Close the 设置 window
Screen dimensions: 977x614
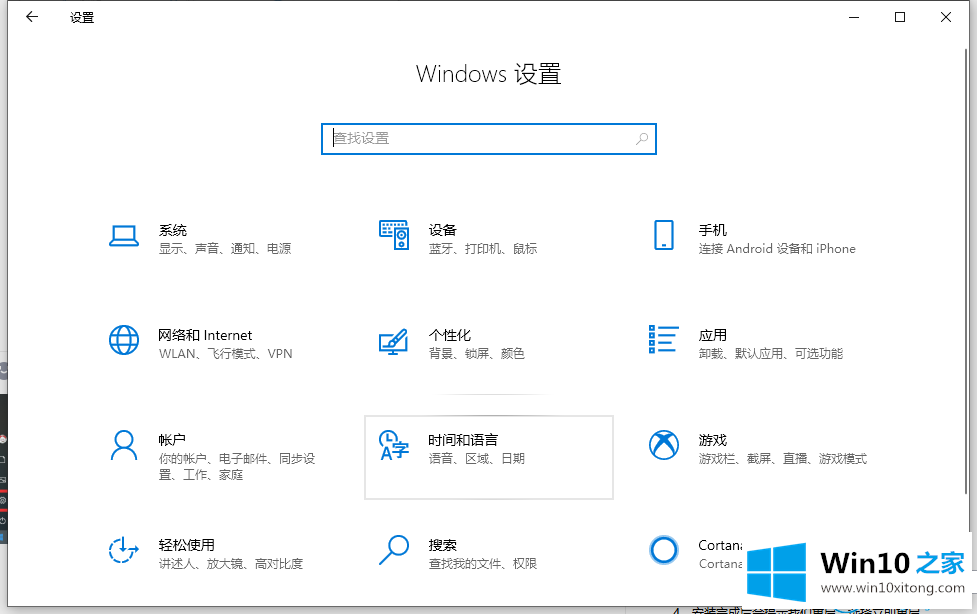click(946, 17)
